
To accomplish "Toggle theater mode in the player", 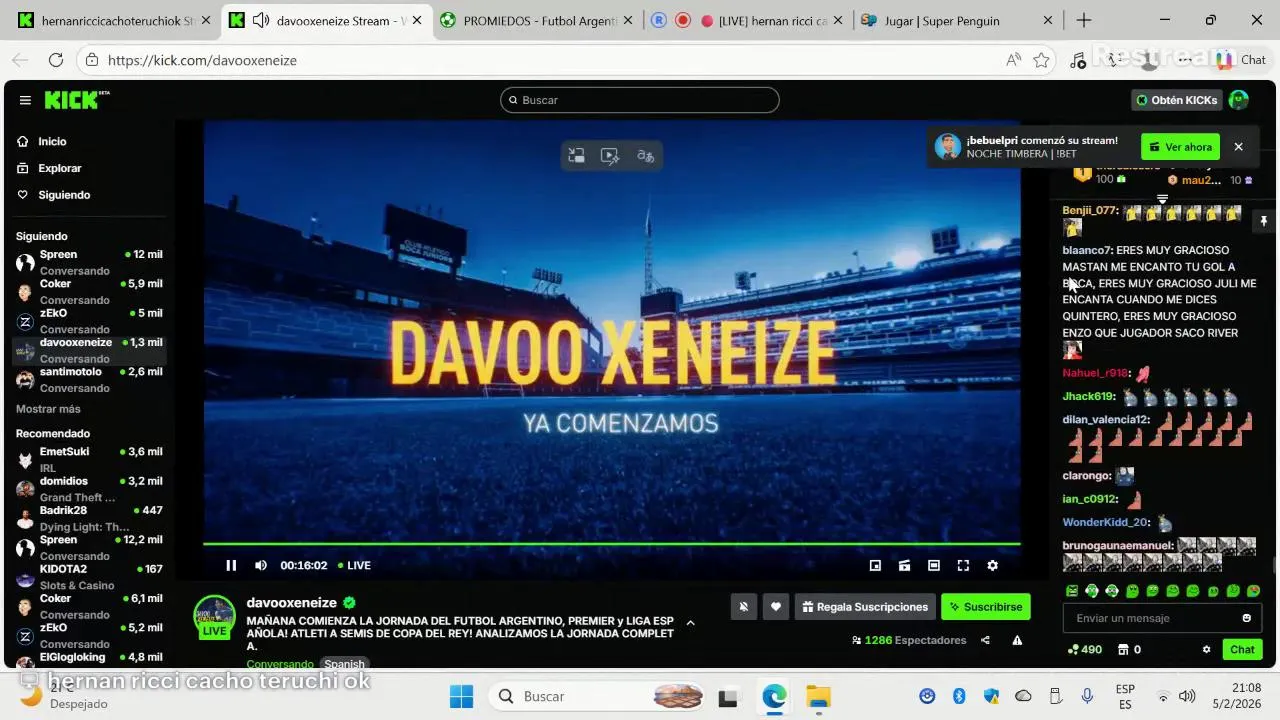I will click(934, 565).
